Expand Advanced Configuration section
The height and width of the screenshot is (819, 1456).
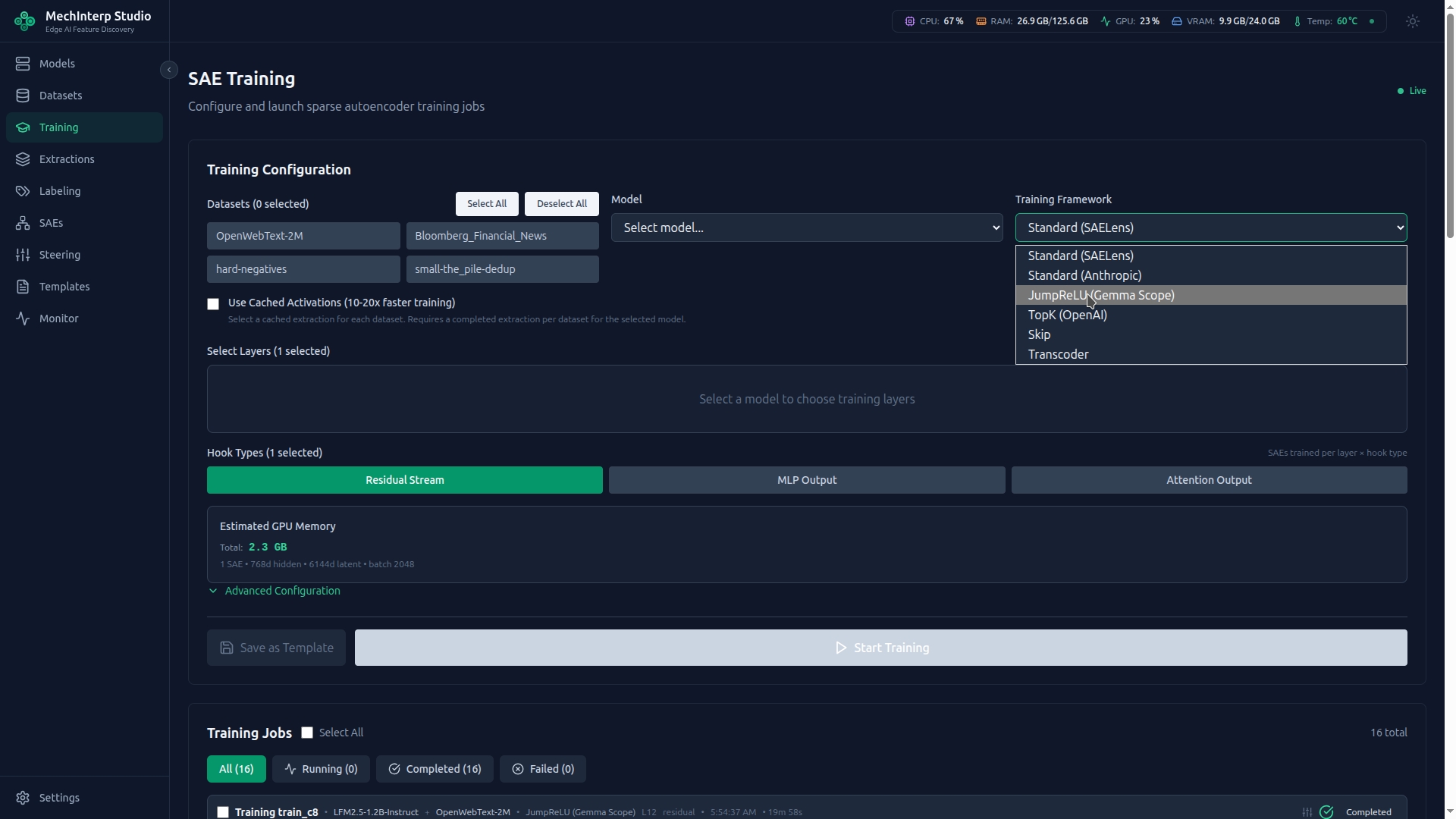click(274, 591)
